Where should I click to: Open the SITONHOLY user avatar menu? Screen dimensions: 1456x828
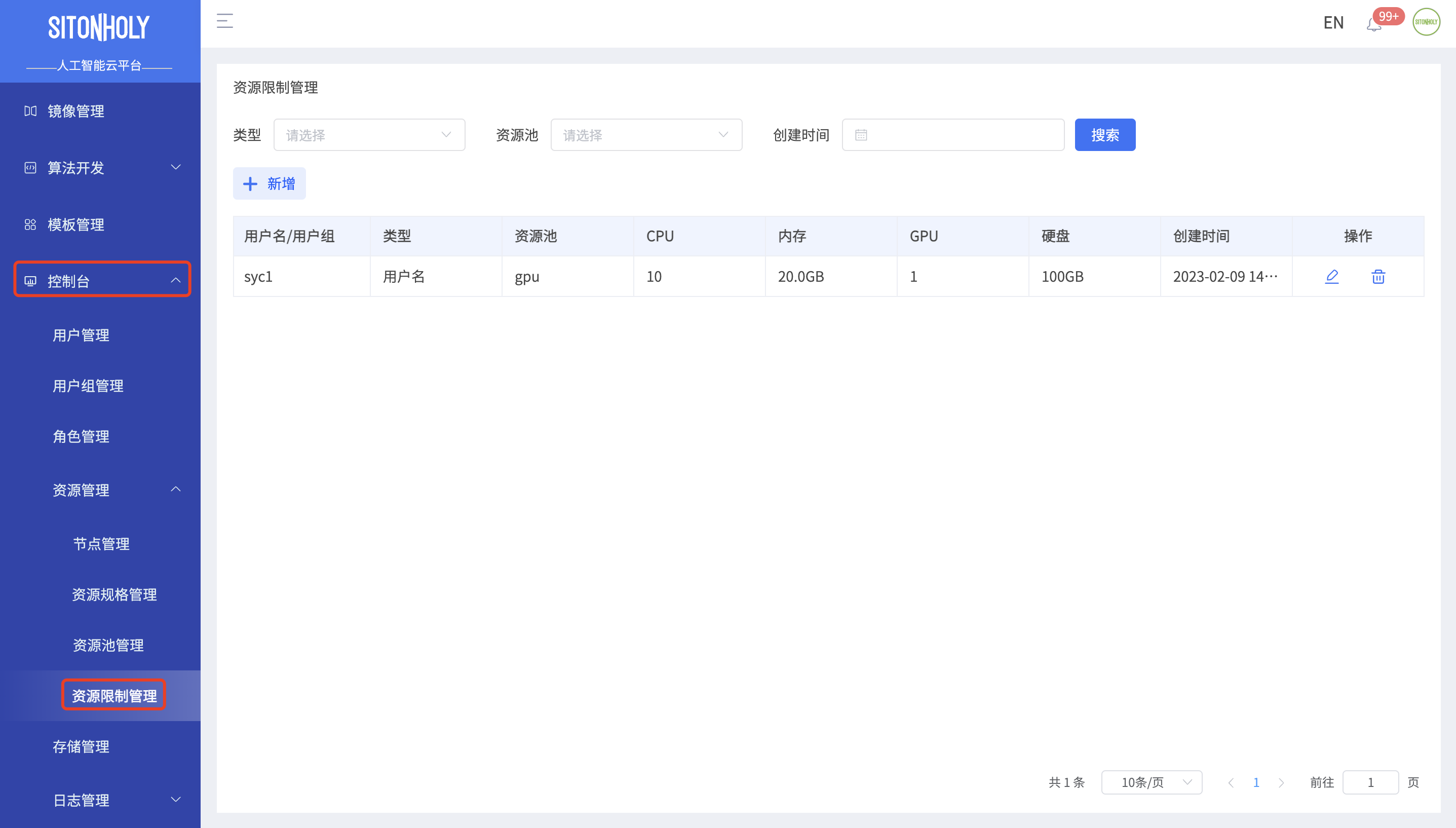(x=1426, y=22)
